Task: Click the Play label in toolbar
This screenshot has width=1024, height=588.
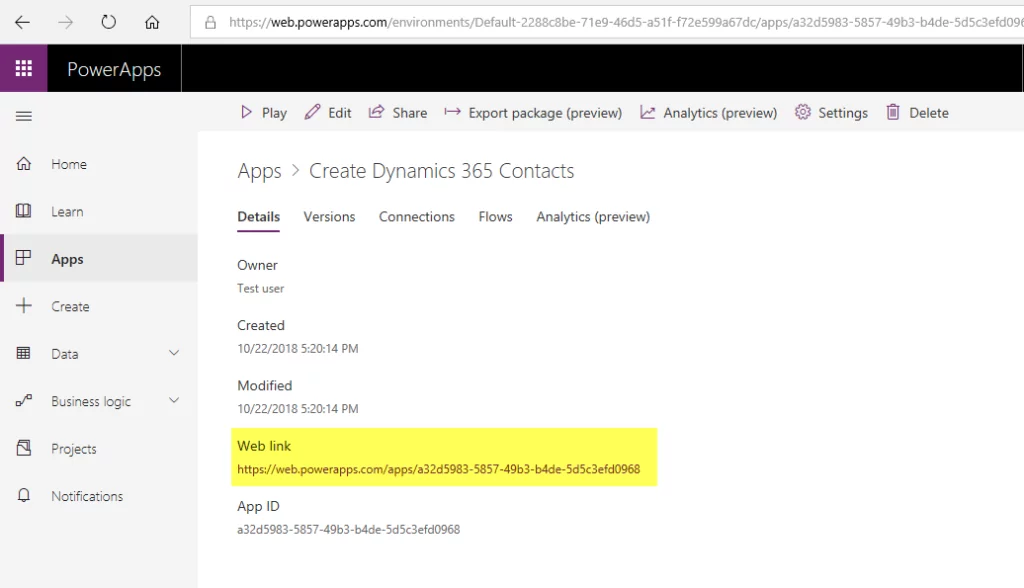Action: [x=274, y=113]
